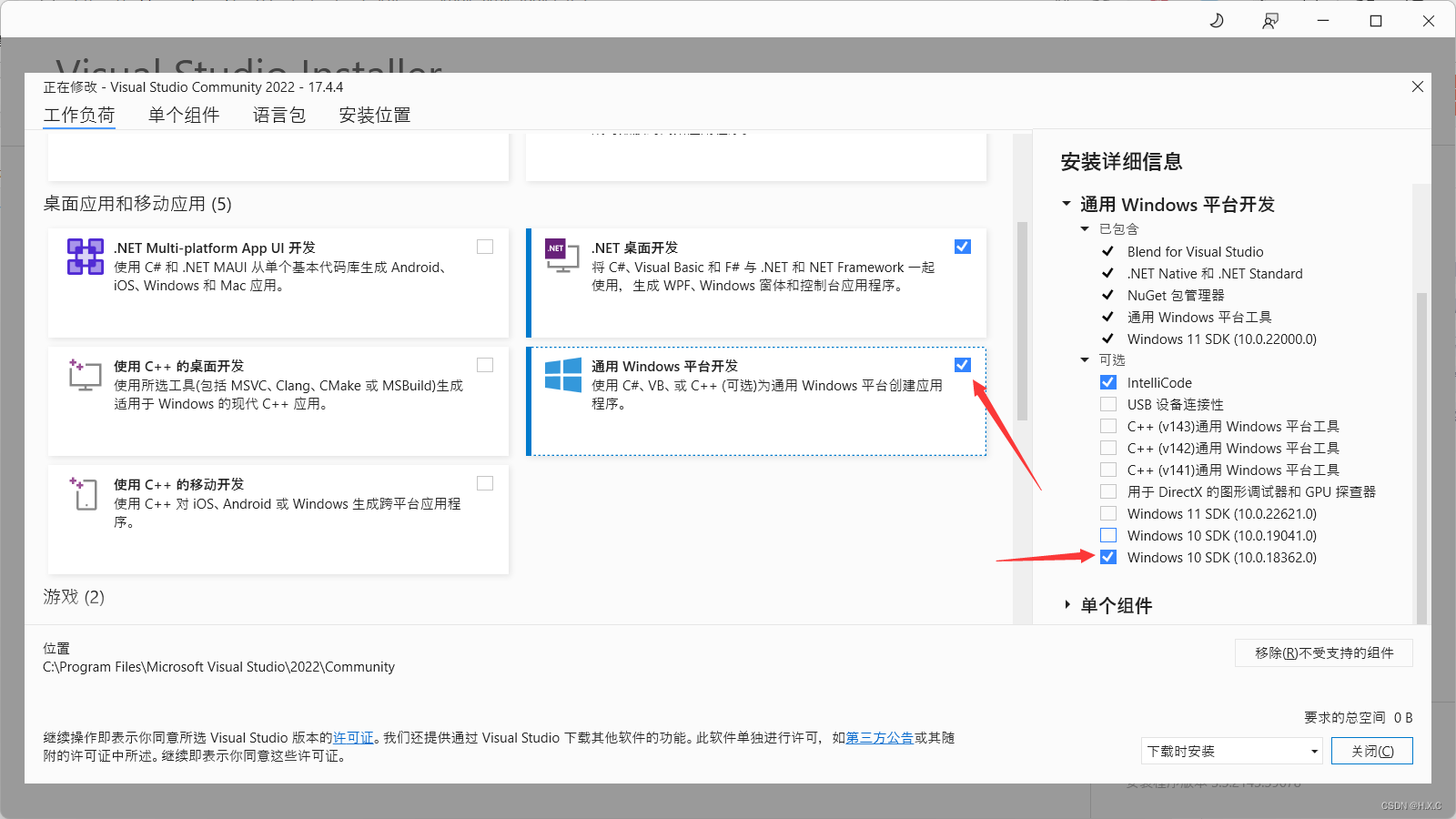Open the 许可证 link
The image size is (1456, 819).
coord(353,738)
